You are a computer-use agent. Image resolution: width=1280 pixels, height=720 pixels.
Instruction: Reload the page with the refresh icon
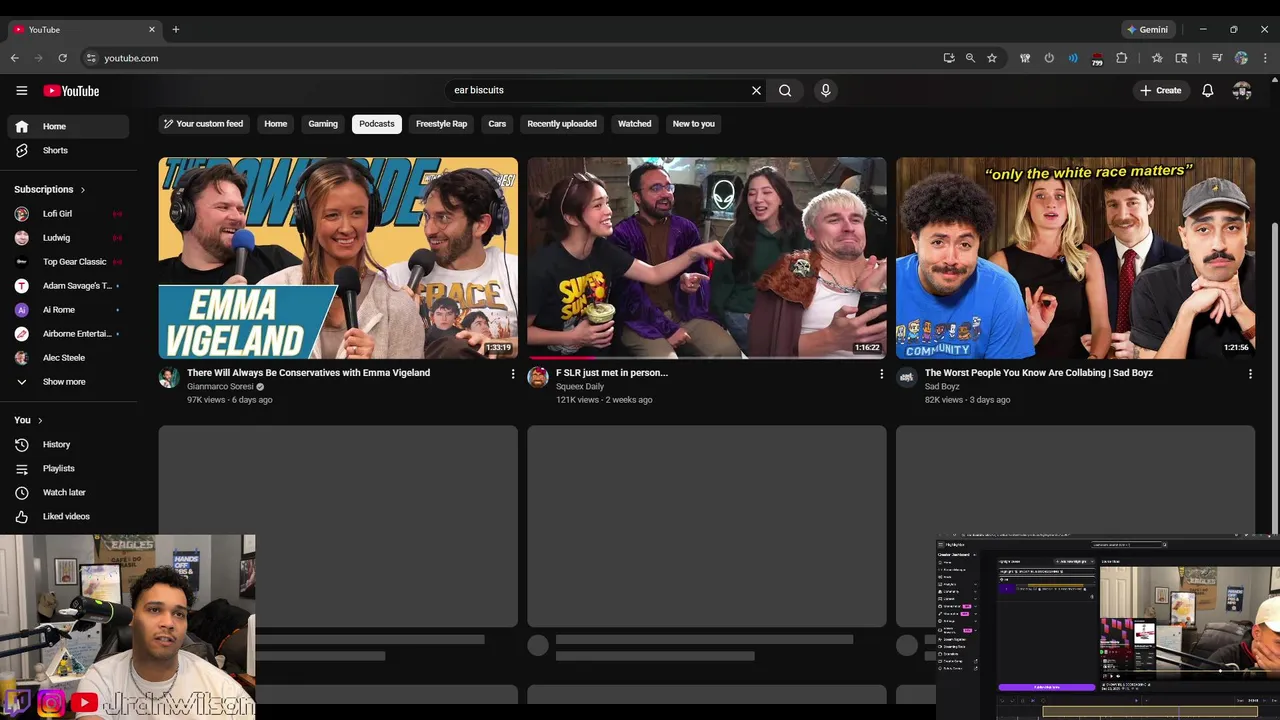[x=62, y=58]
